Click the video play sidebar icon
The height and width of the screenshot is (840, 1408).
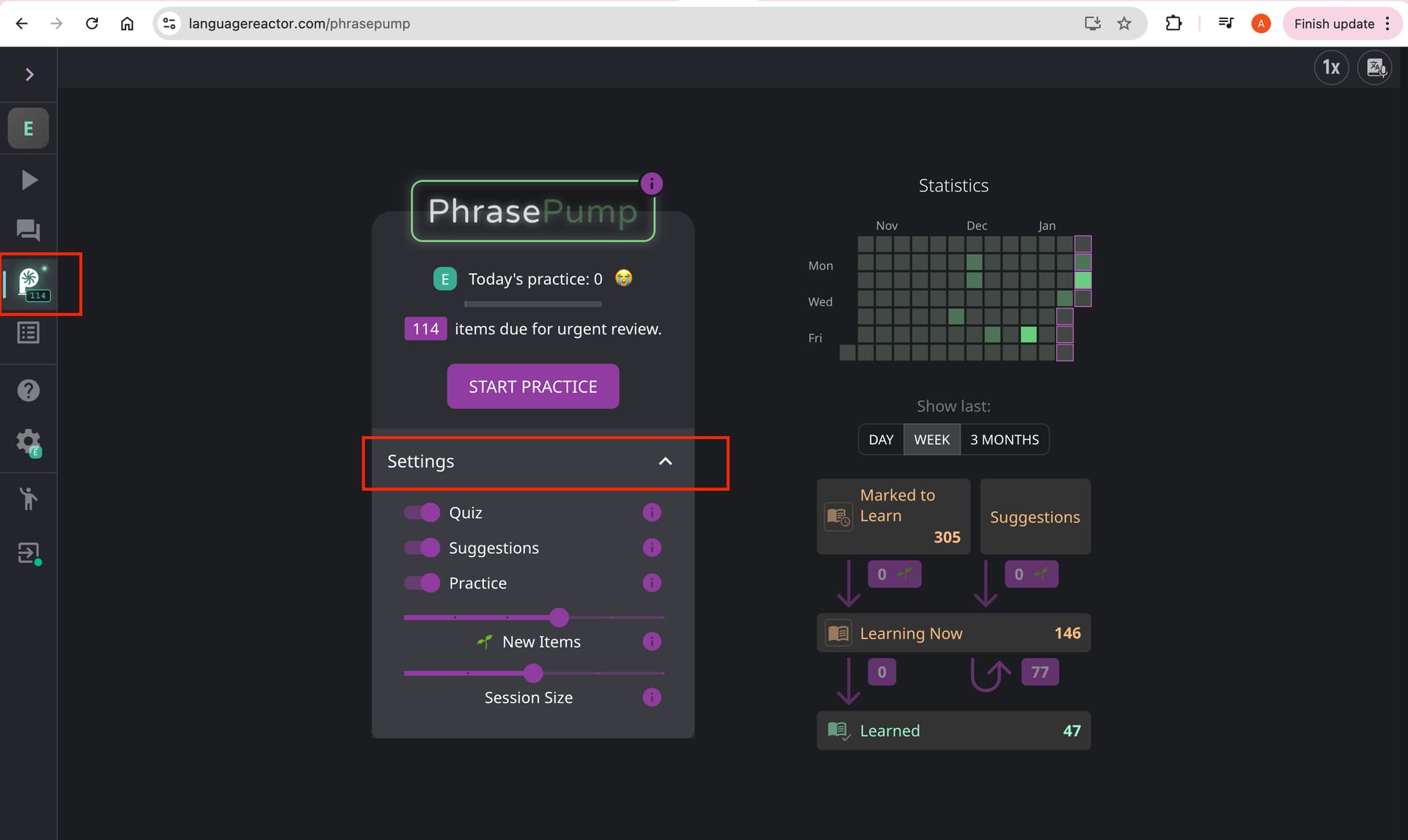tap(29, 180)
